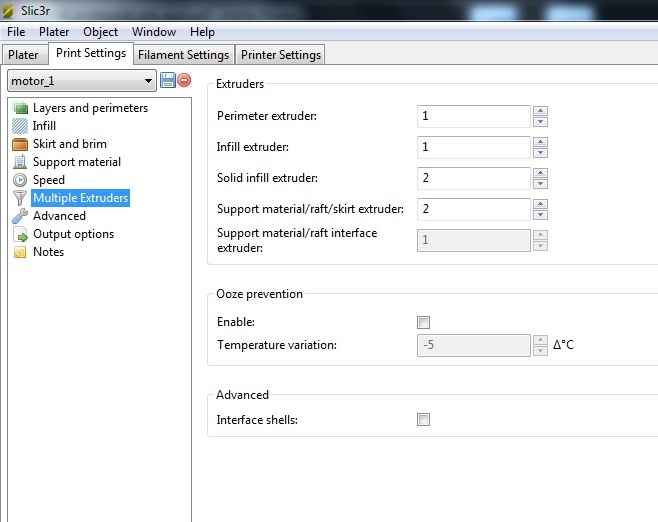Open the Object menu
Viewport: 658px width, 522px height.
100,32
